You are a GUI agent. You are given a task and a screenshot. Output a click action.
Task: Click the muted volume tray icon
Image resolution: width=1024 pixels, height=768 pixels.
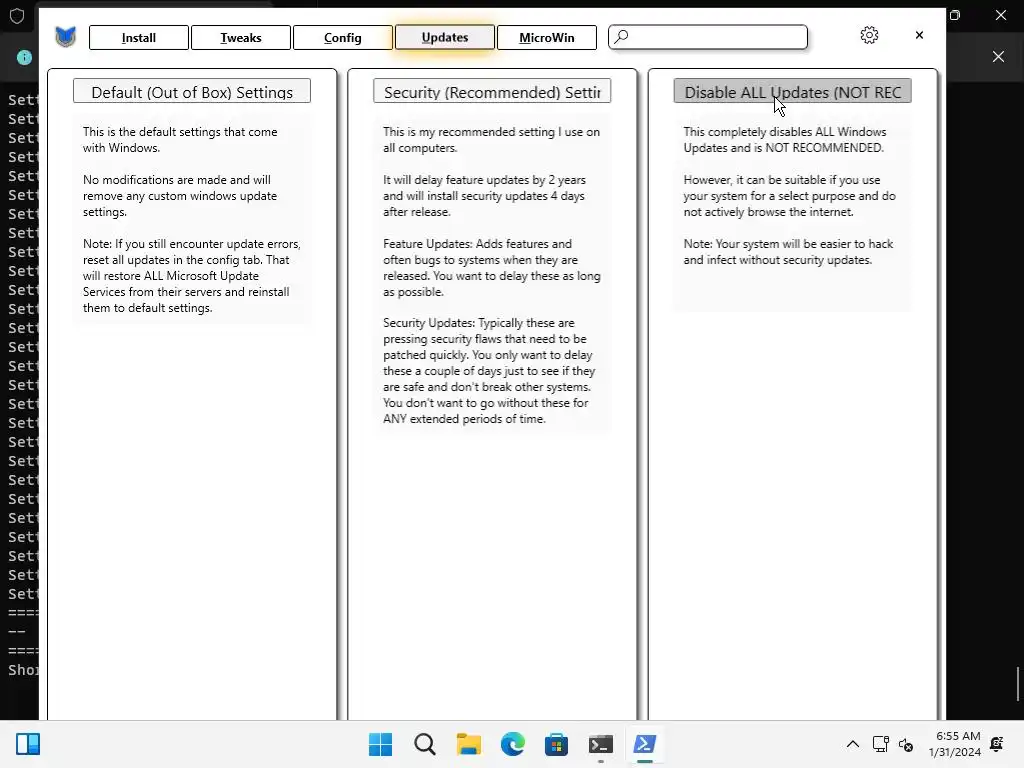906,744
